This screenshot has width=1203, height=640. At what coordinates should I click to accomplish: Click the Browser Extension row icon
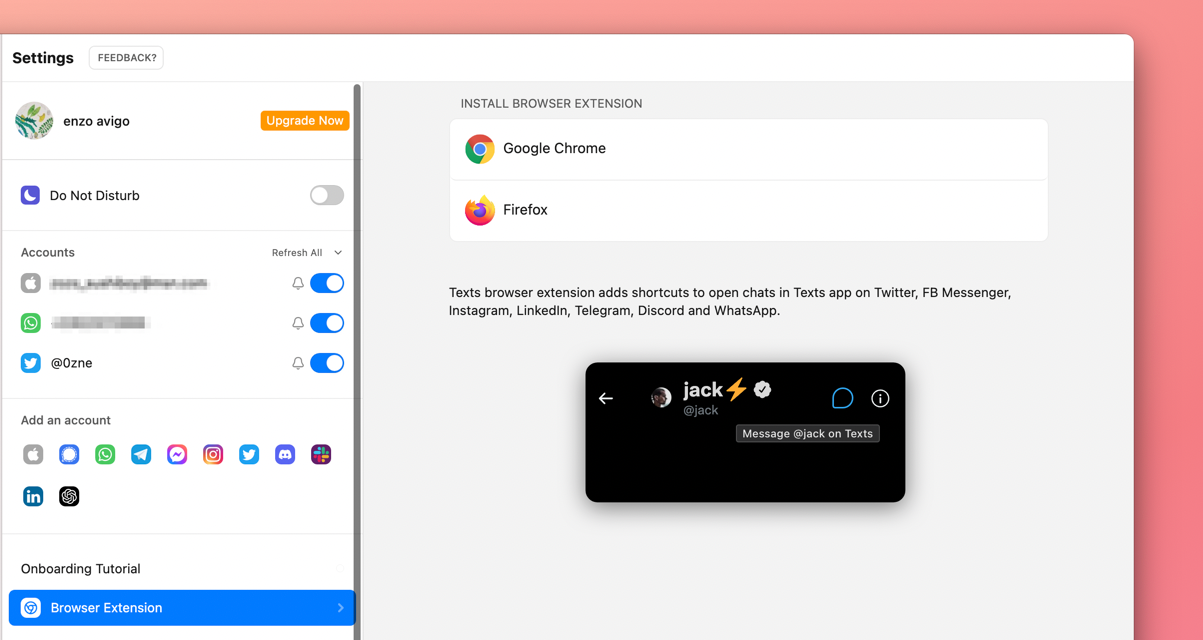(31, 608)
